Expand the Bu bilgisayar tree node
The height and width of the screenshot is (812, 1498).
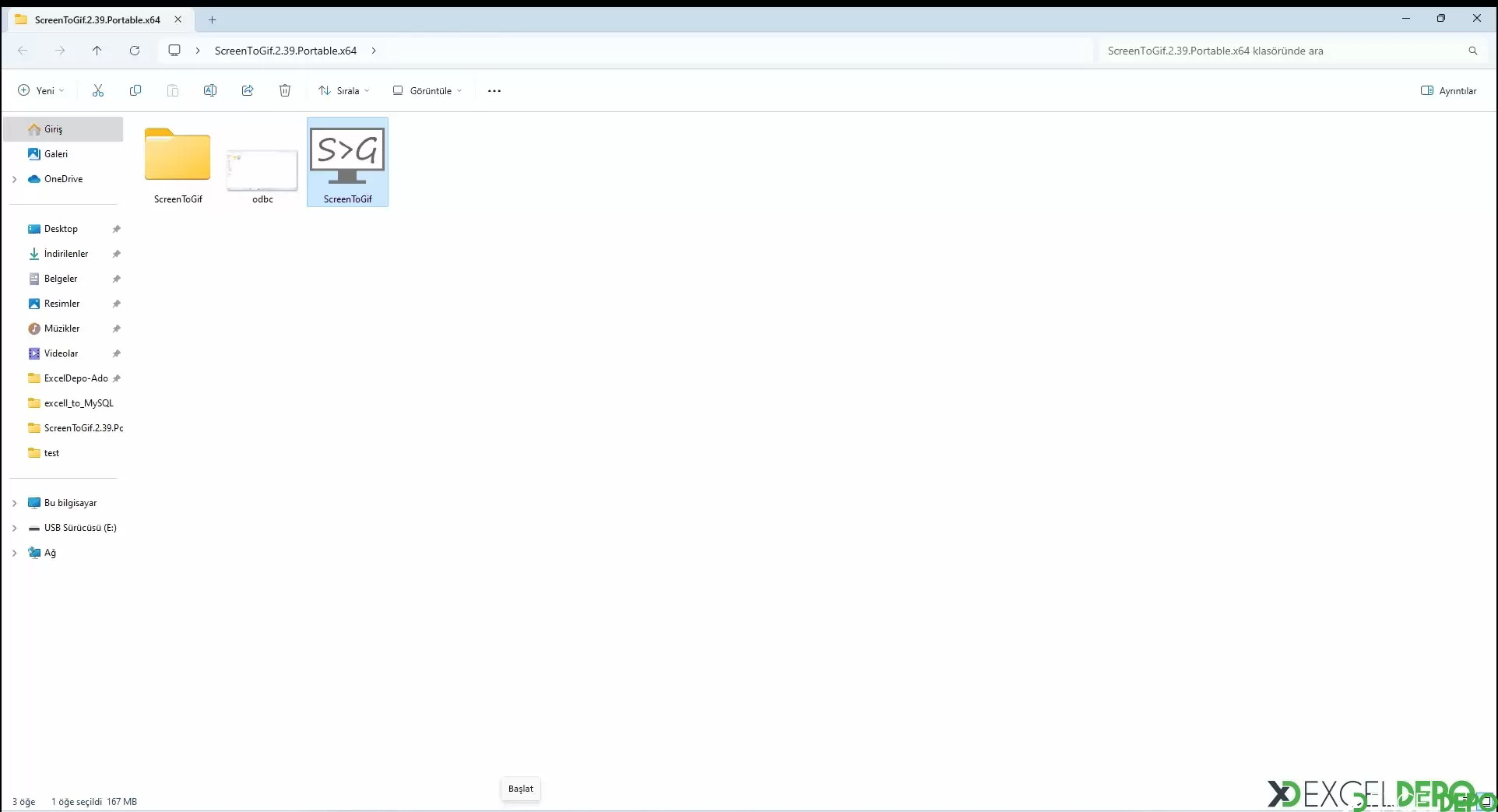tap(14, 503)
